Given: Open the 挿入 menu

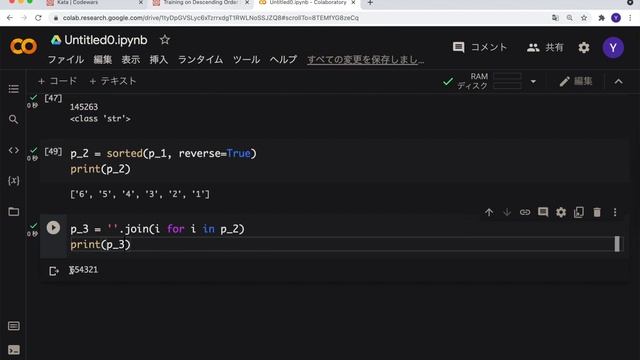Looking at the screenshot, I should (x=159, y=60).
